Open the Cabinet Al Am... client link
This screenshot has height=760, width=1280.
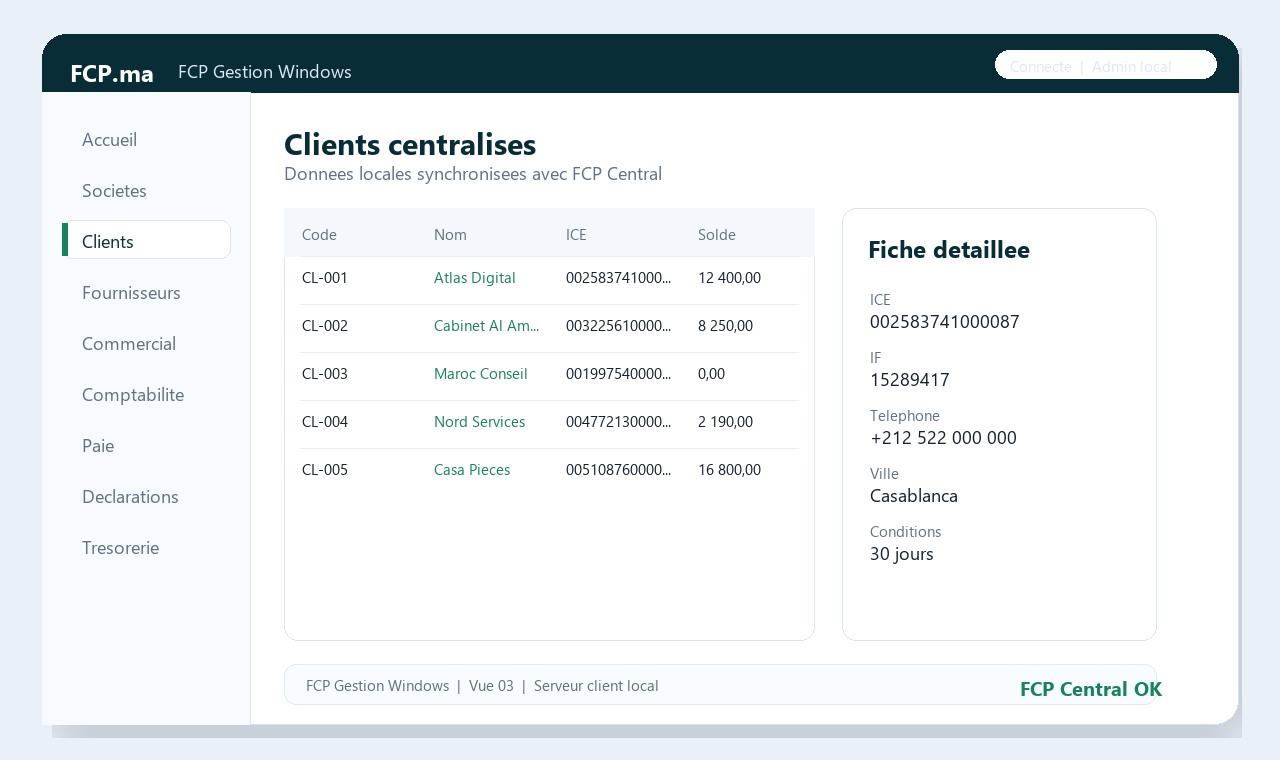tap(487, 326)
